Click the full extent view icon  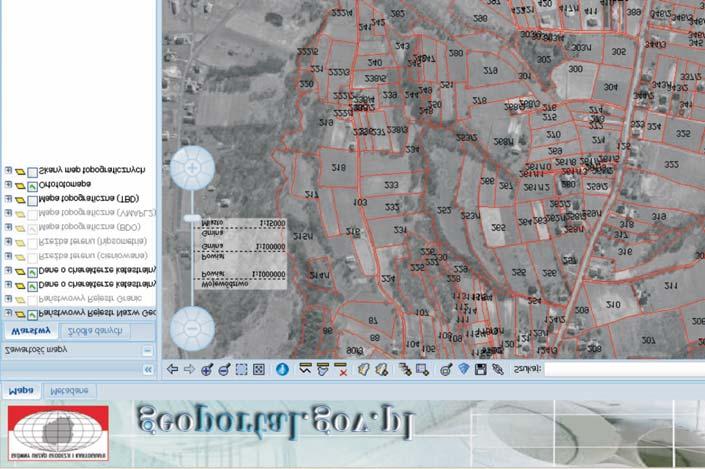[259, 370]
